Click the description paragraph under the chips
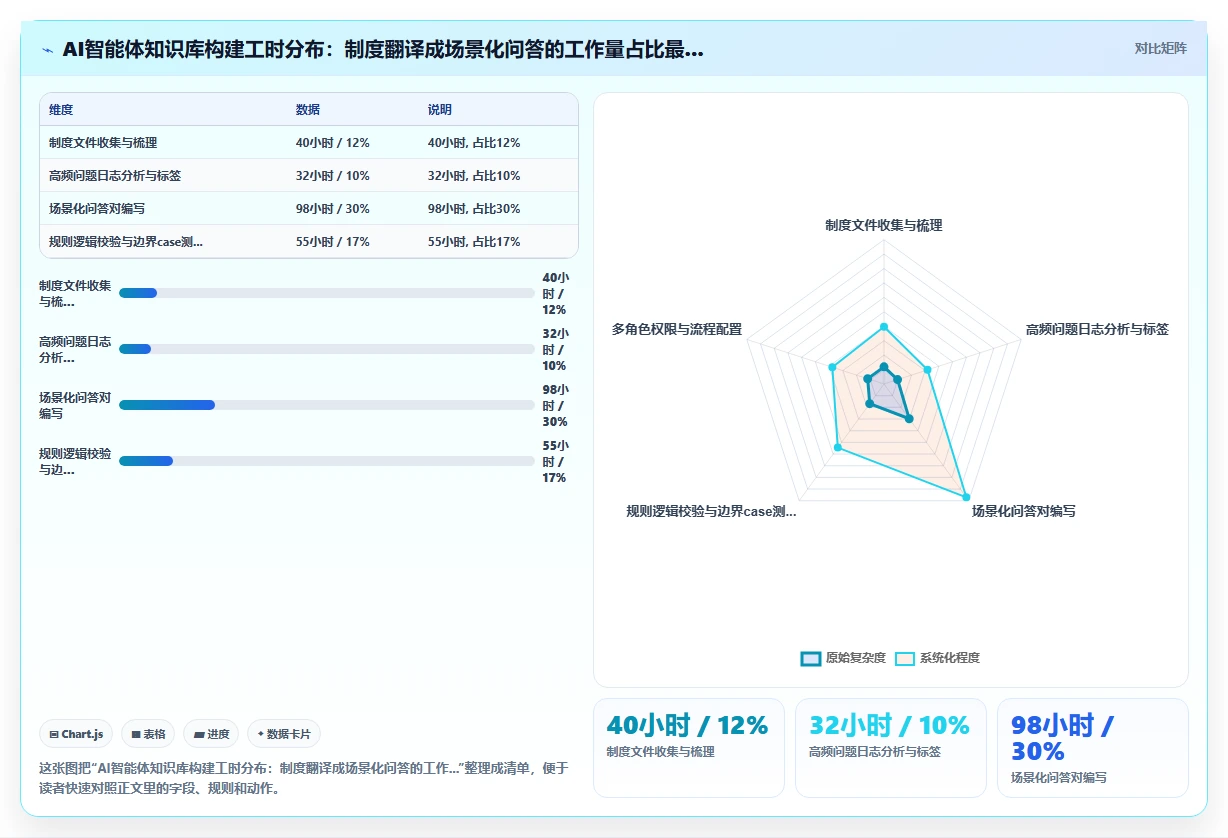 (x=305, y=777)
